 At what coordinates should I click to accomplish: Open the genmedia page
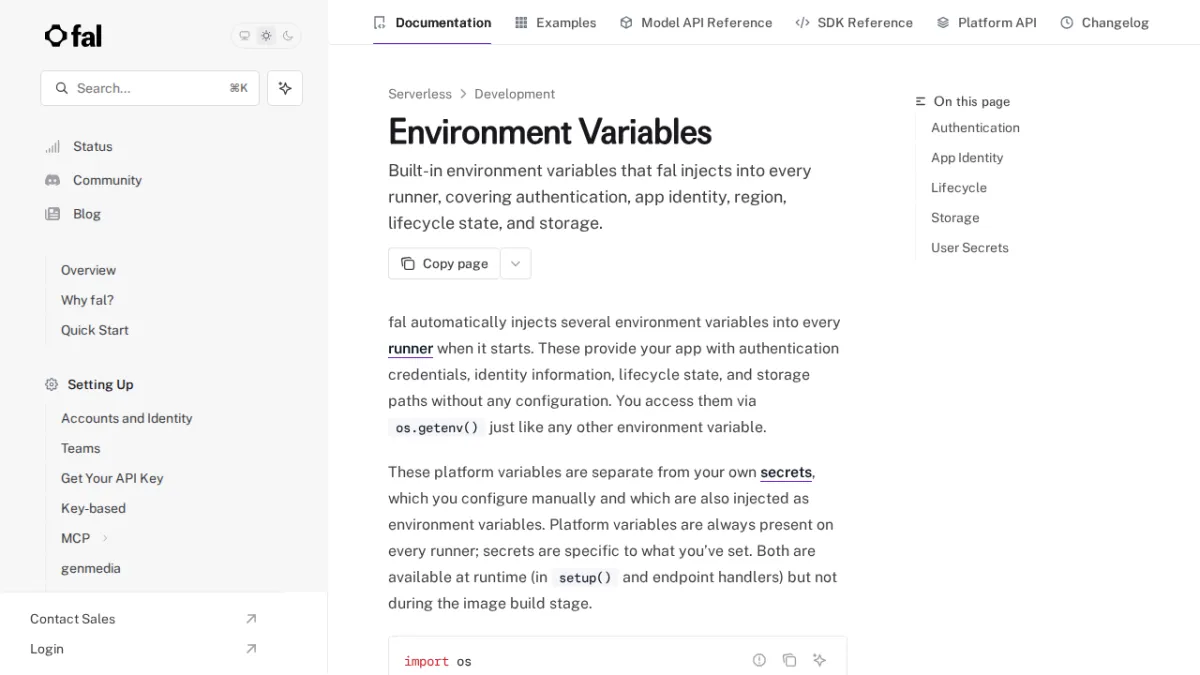click(x=90, y=568)
